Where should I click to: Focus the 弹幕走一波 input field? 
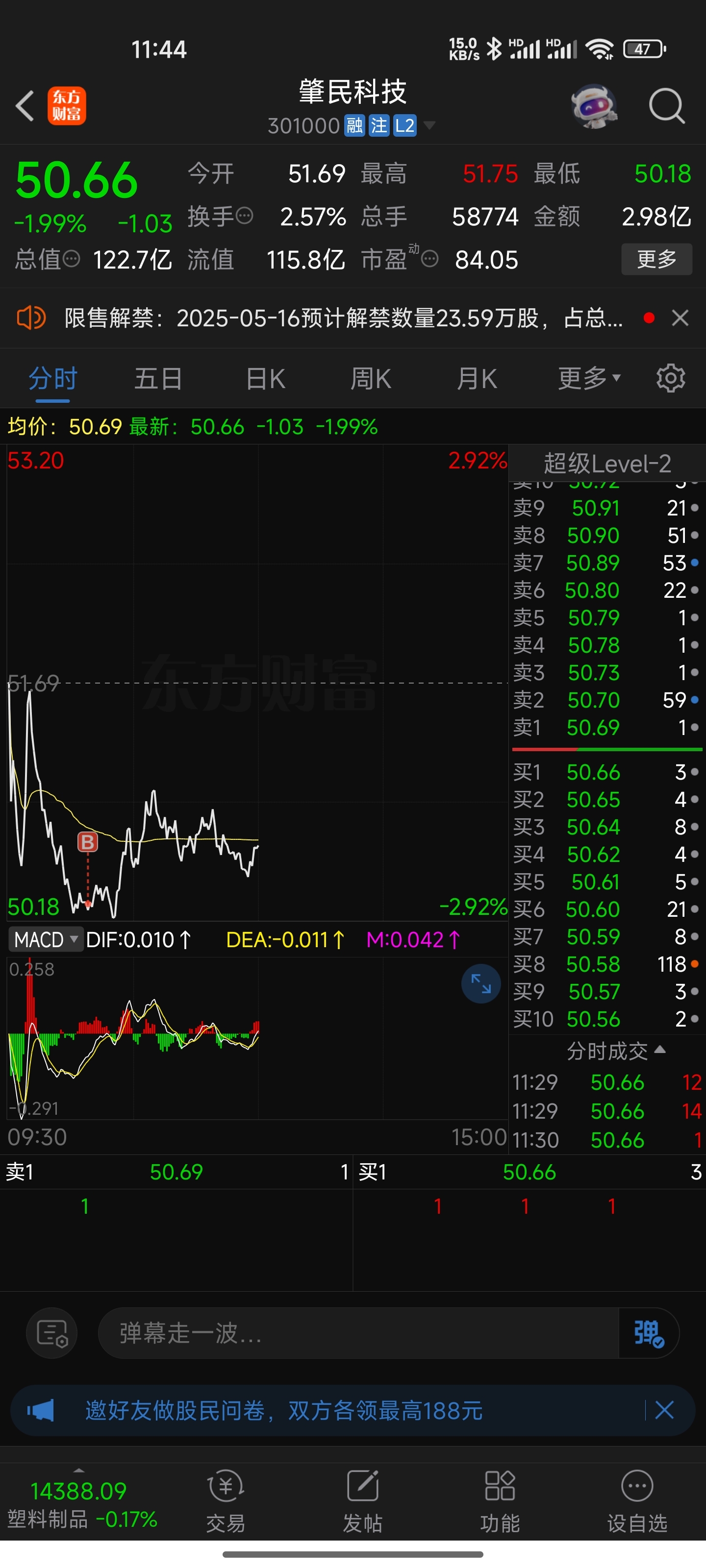click(358, 1333)
